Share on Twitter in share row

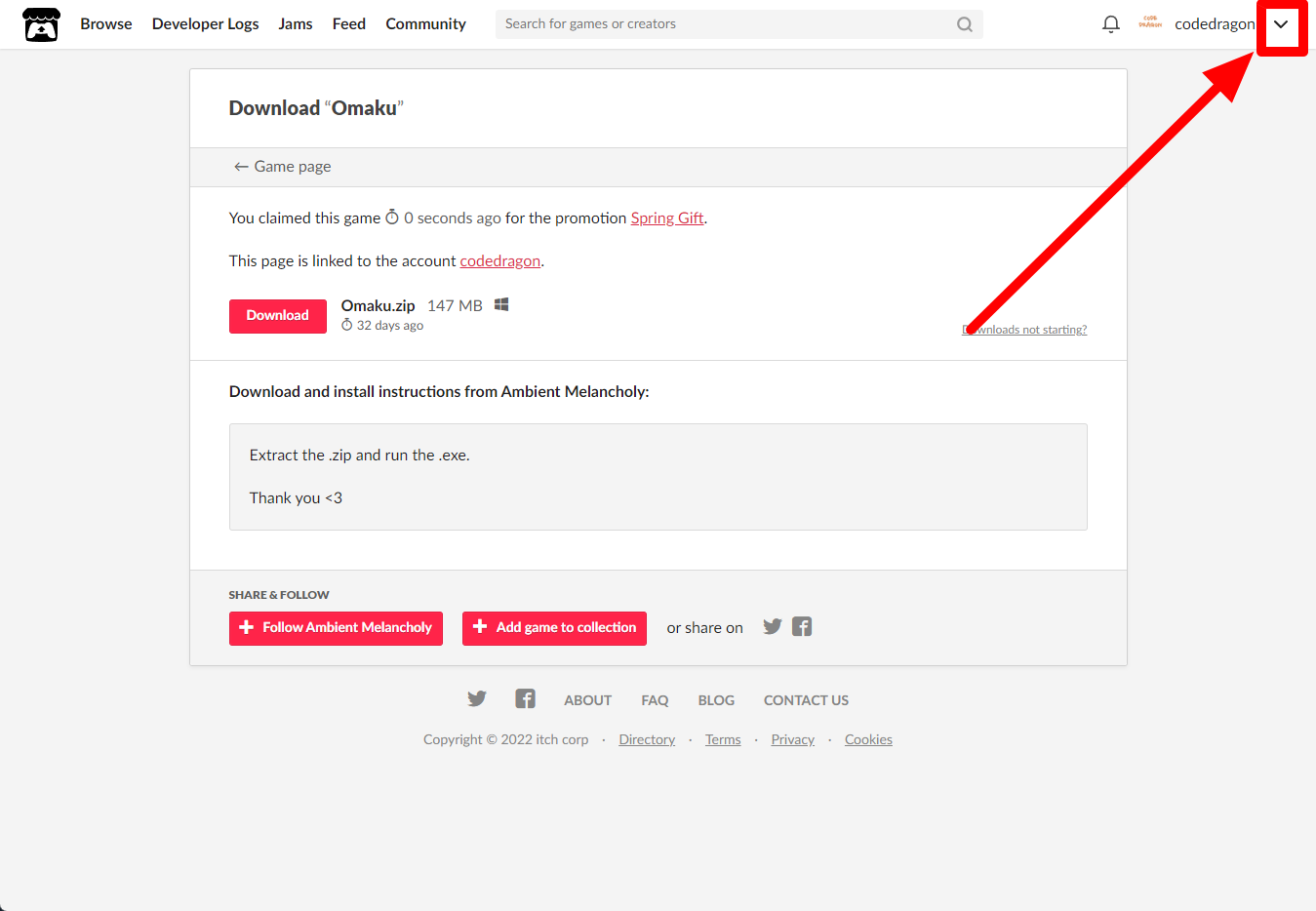(773, 627)
